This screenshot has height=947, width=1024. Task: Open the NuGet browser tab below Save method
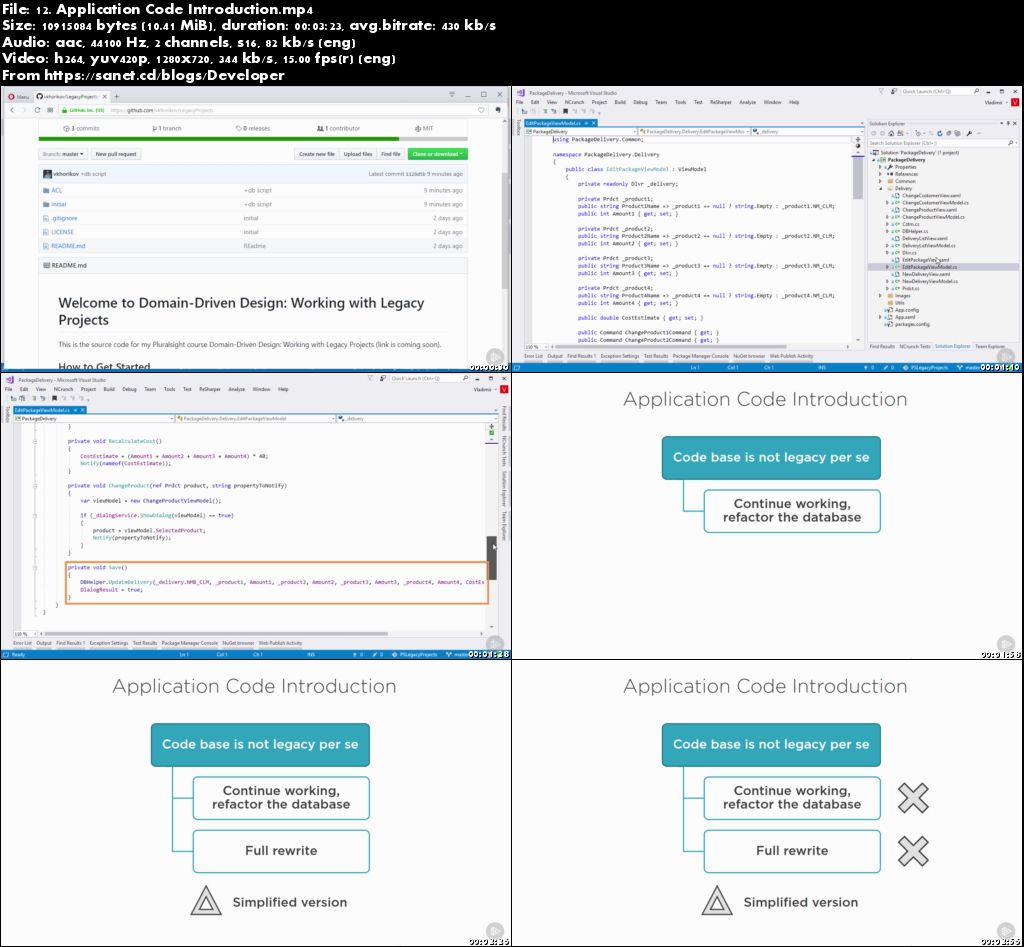(x=238, y=643)
